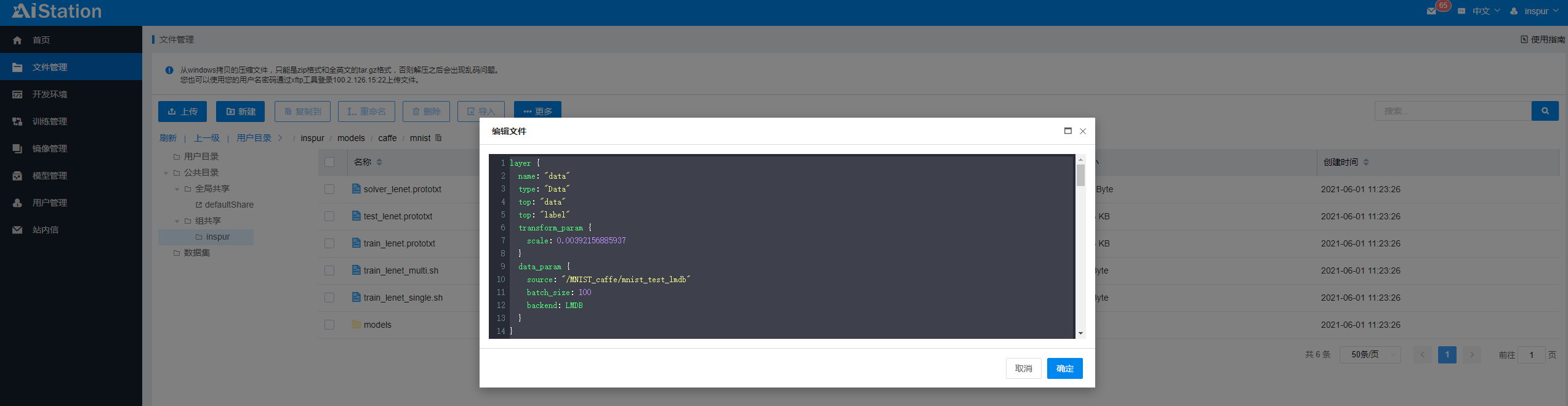Open 训练管理 in the sidebar
Screen dimensions: 1568x406
pos(49,121)
